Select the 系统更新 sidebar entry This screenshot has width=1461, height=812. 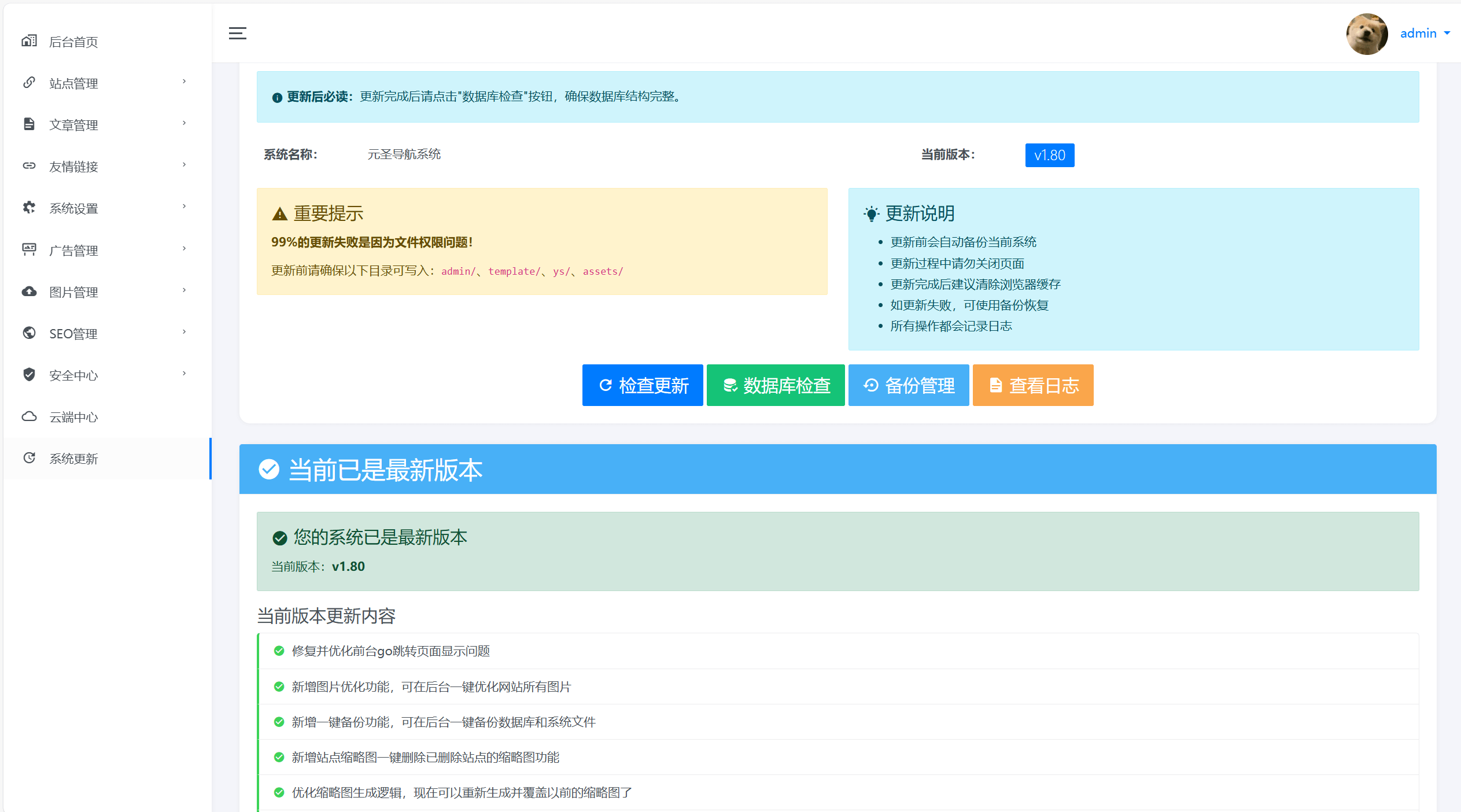(74, 458)
